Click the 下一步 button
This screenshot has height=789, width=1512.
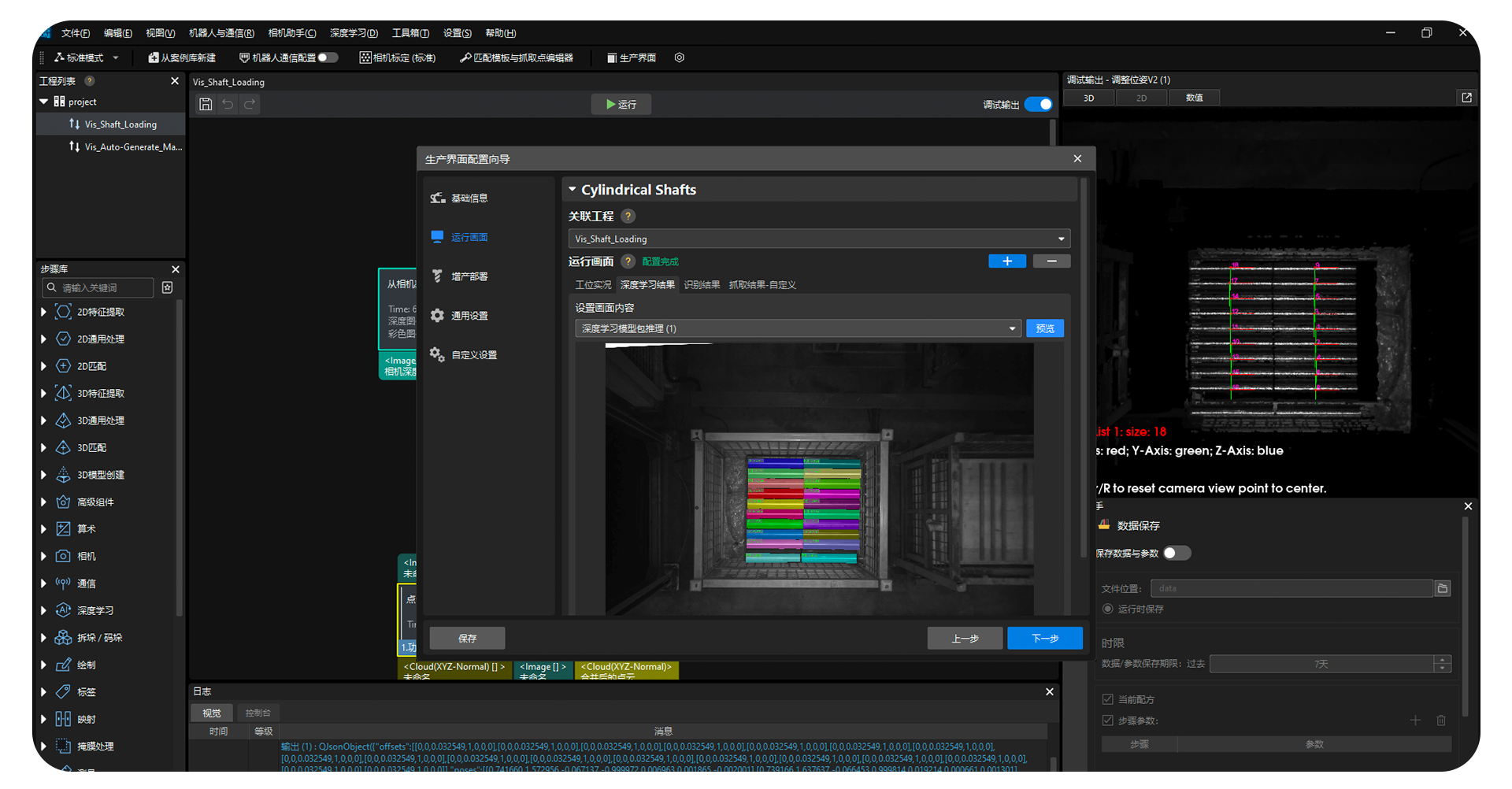1044,639
